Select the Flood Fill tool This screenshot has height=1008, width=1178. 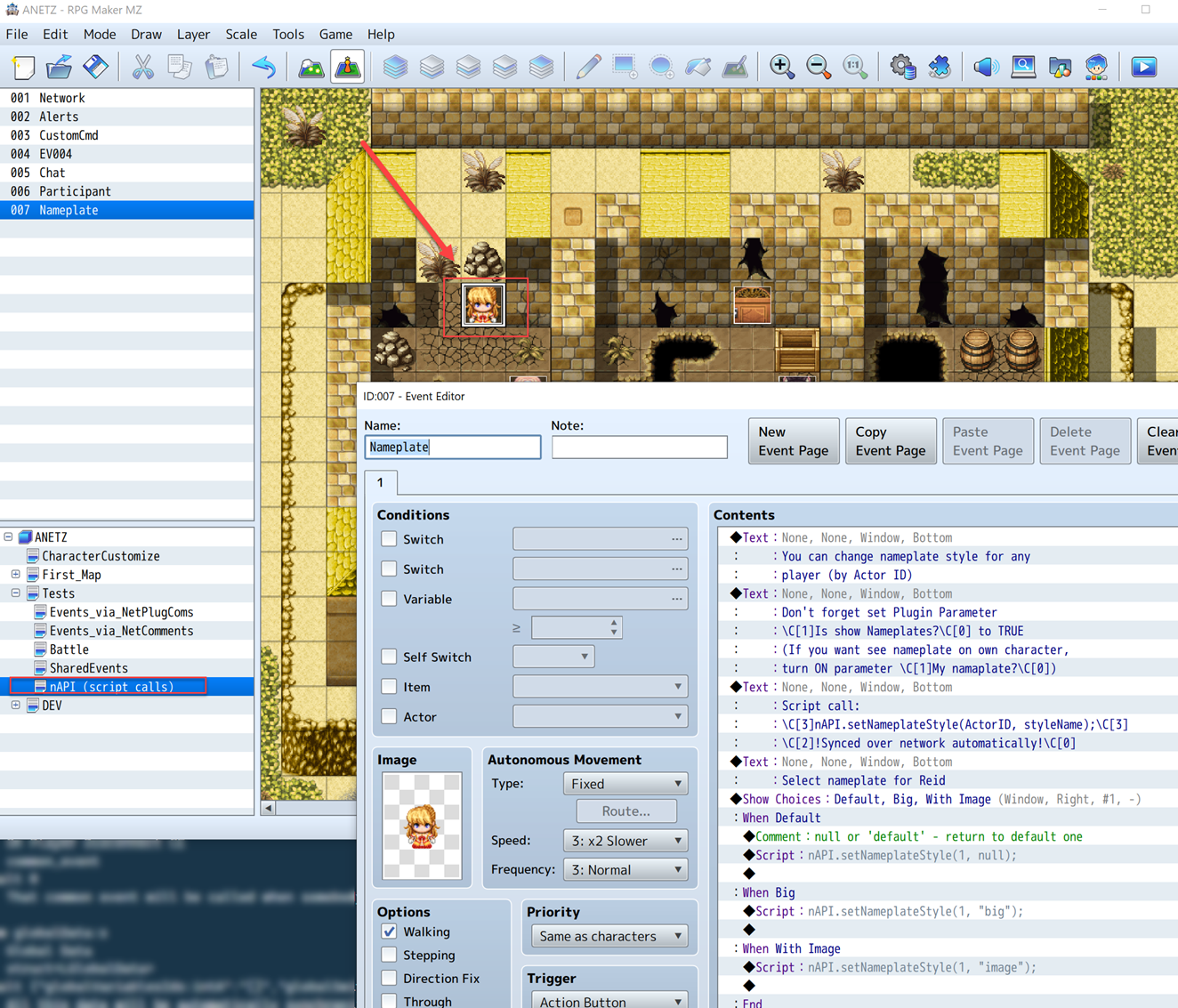coord(698,67)
